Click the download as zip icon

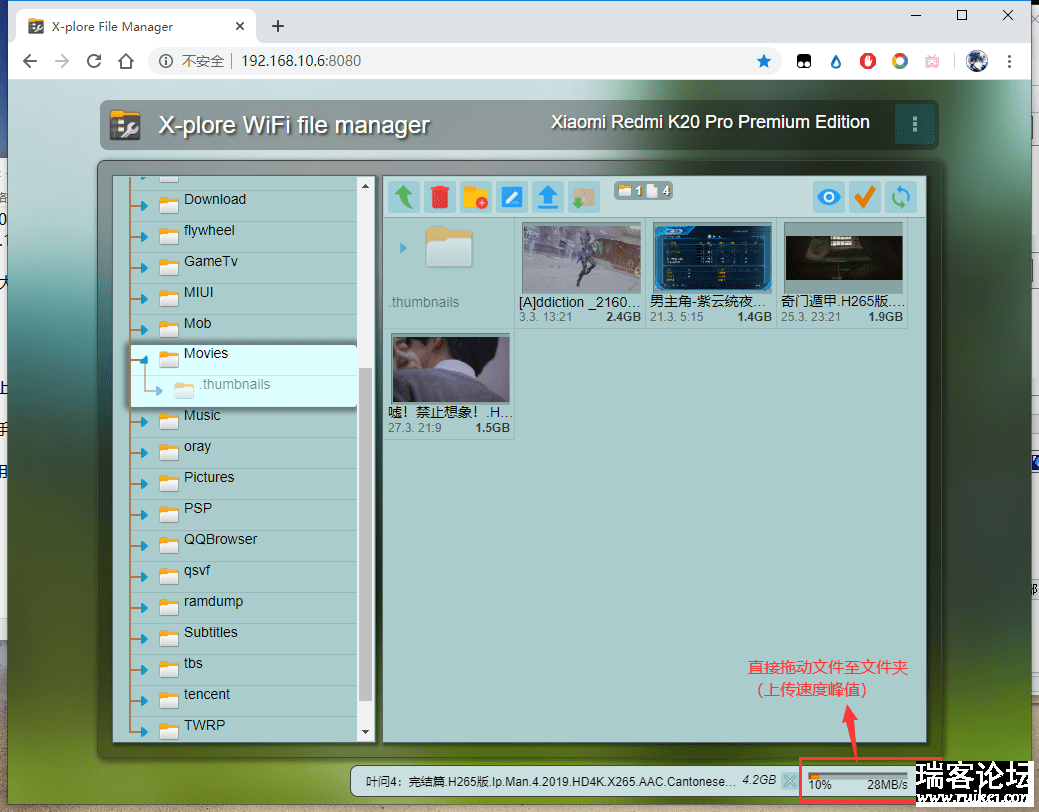[x=584, y=198]
